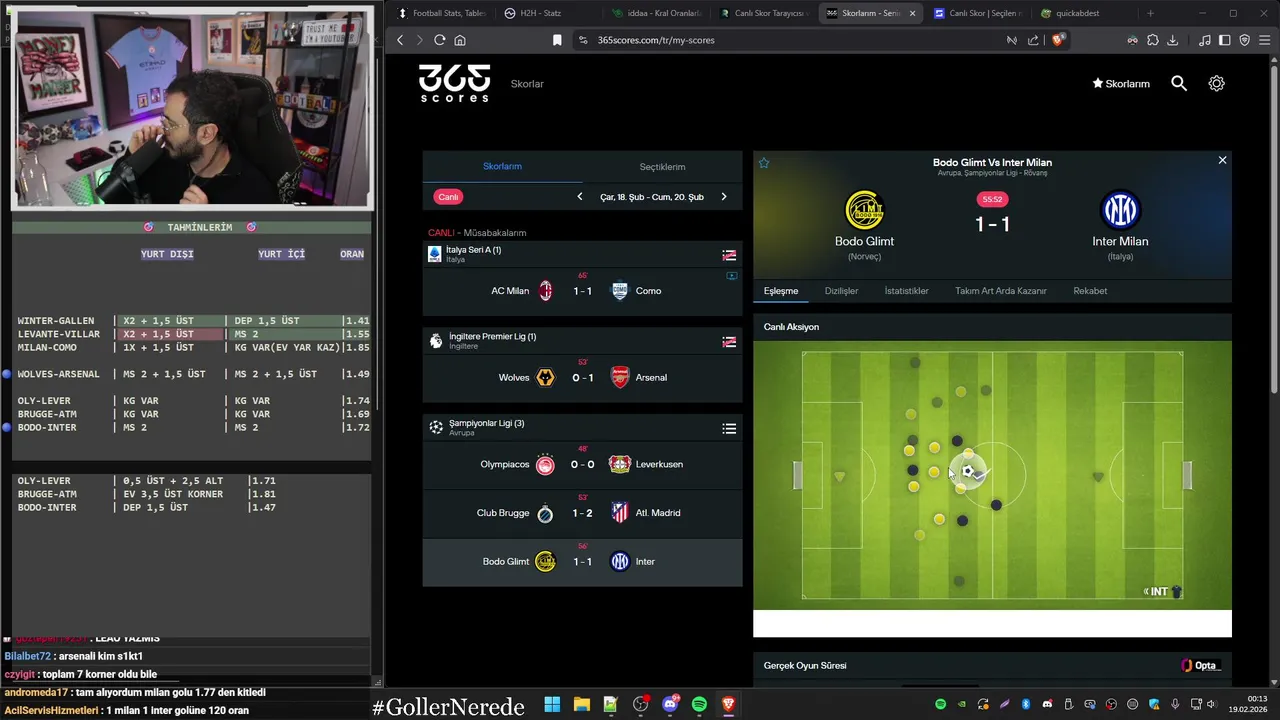Open the AC Milan vs Como match
Viewport: 1280px width, 720px height.
[x=582, y=291]
